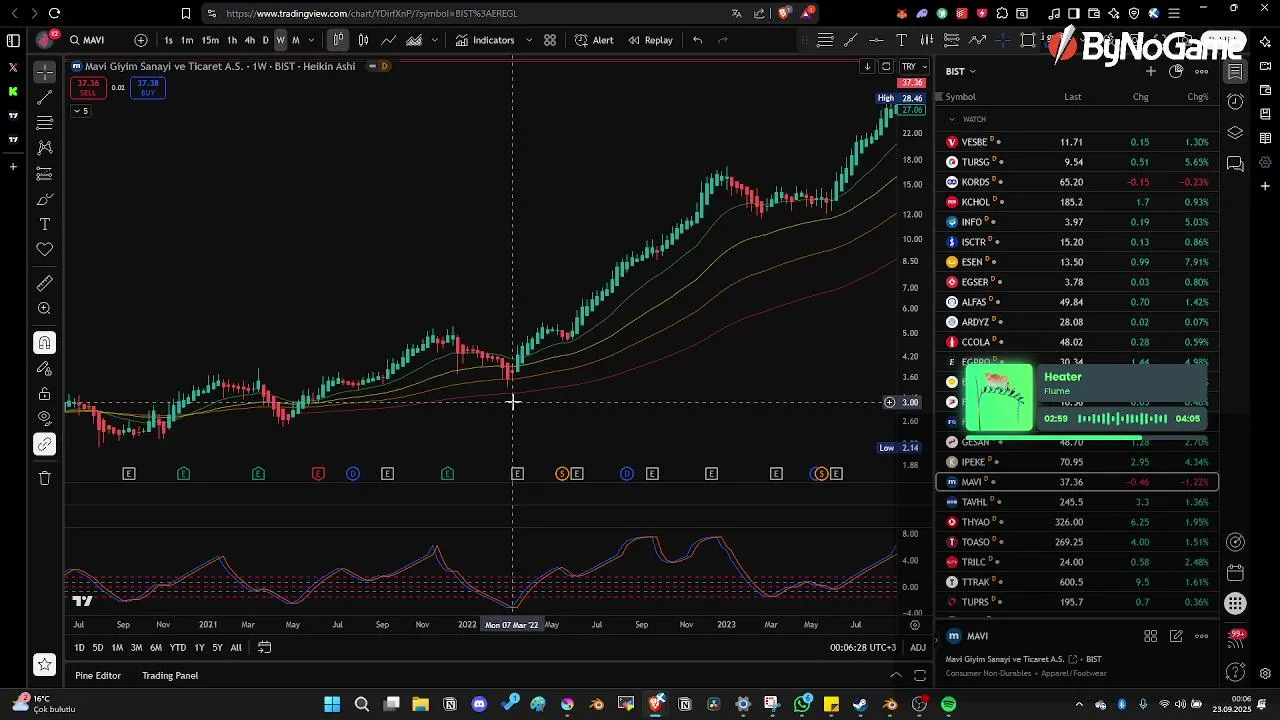Add symbol to BIST watchlist

pos(1150,71)
